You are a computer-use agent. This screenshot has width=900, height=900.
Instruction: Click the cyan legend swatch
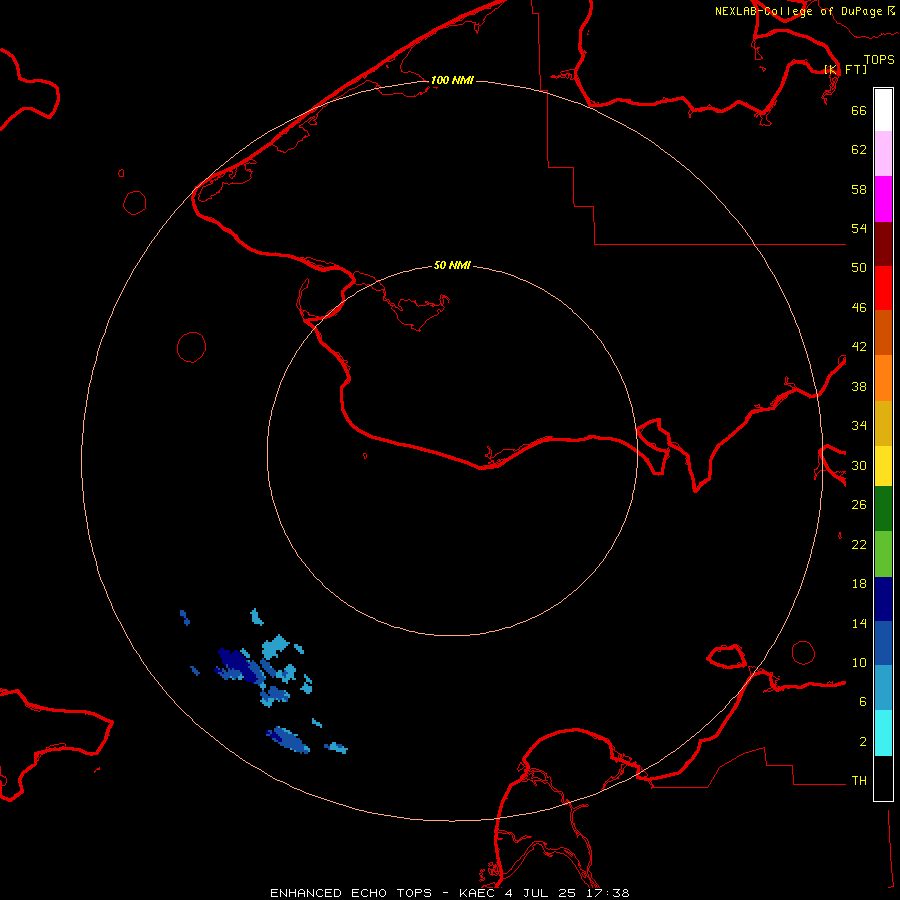883,733
